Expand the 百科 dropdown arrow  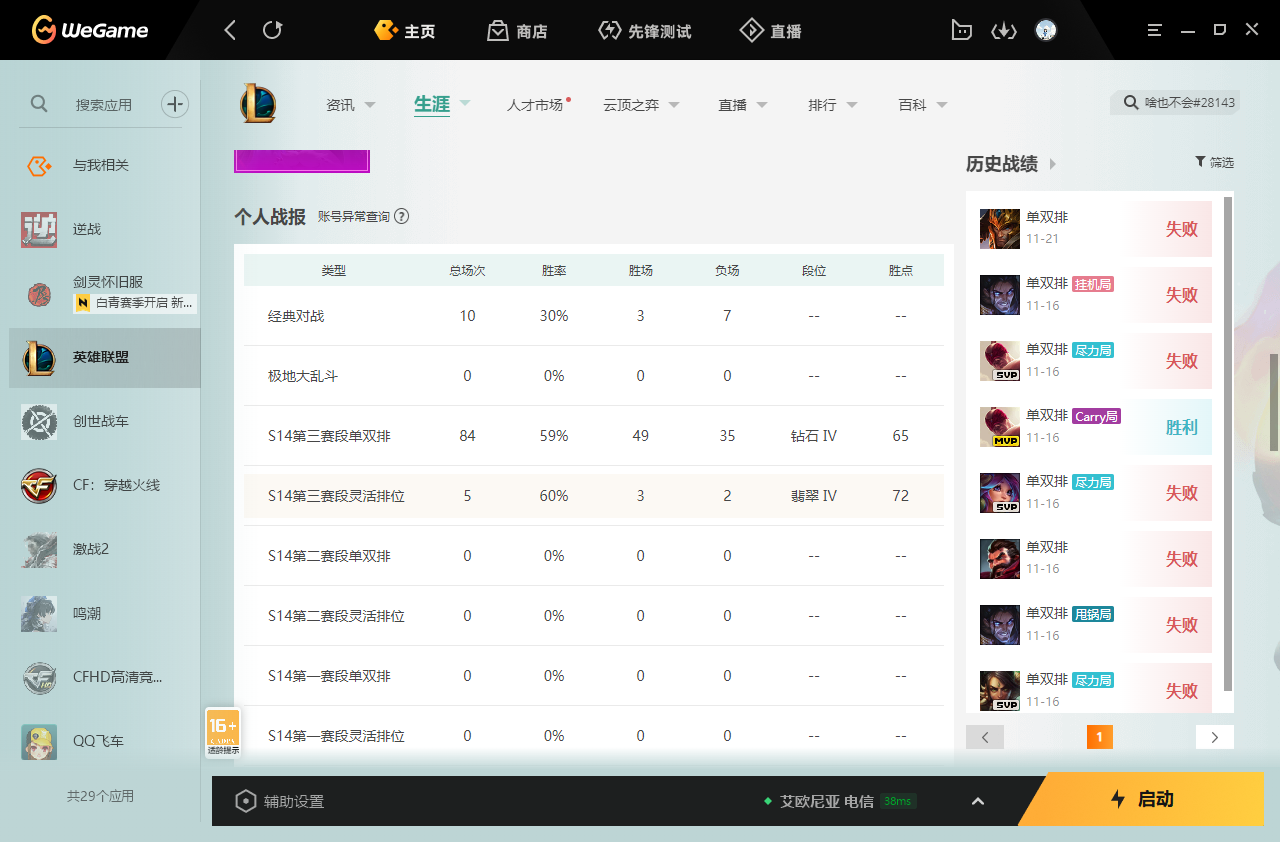(942, 105)
